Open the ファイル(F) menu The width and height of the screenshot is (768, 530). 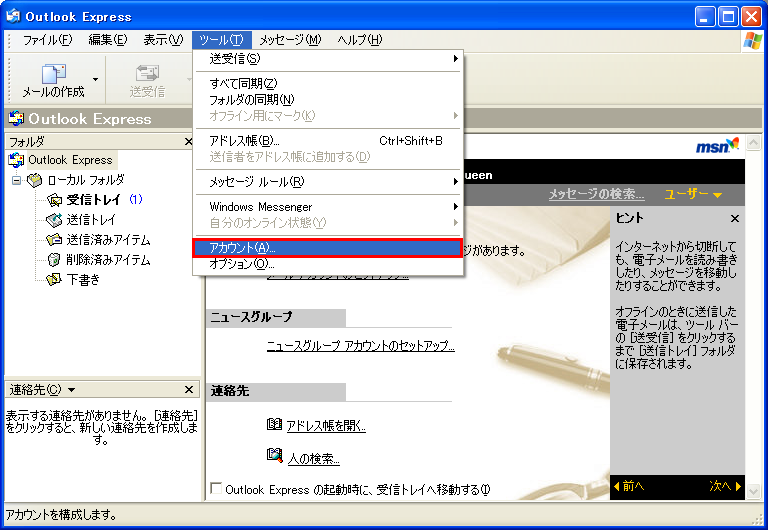pos(48,40)
